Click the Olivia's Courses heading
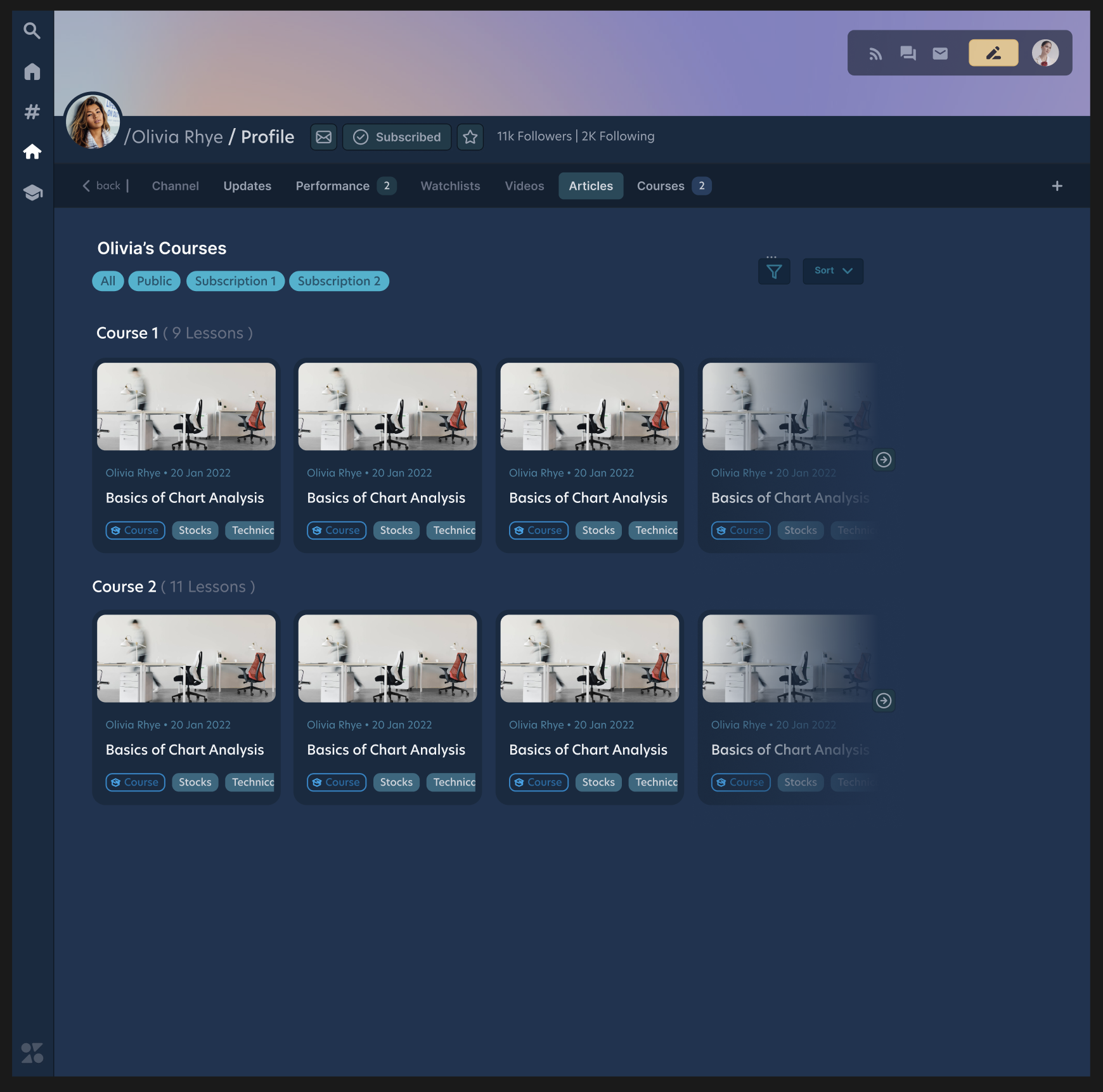 tap(162, 248)
